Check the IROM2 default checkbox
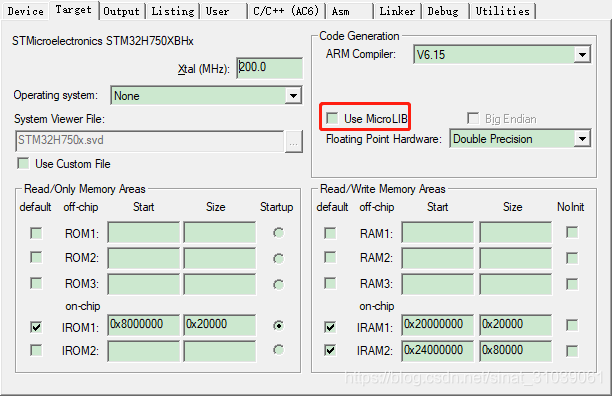This screenshot has height=396, width=612. click(x=36, y=350)
